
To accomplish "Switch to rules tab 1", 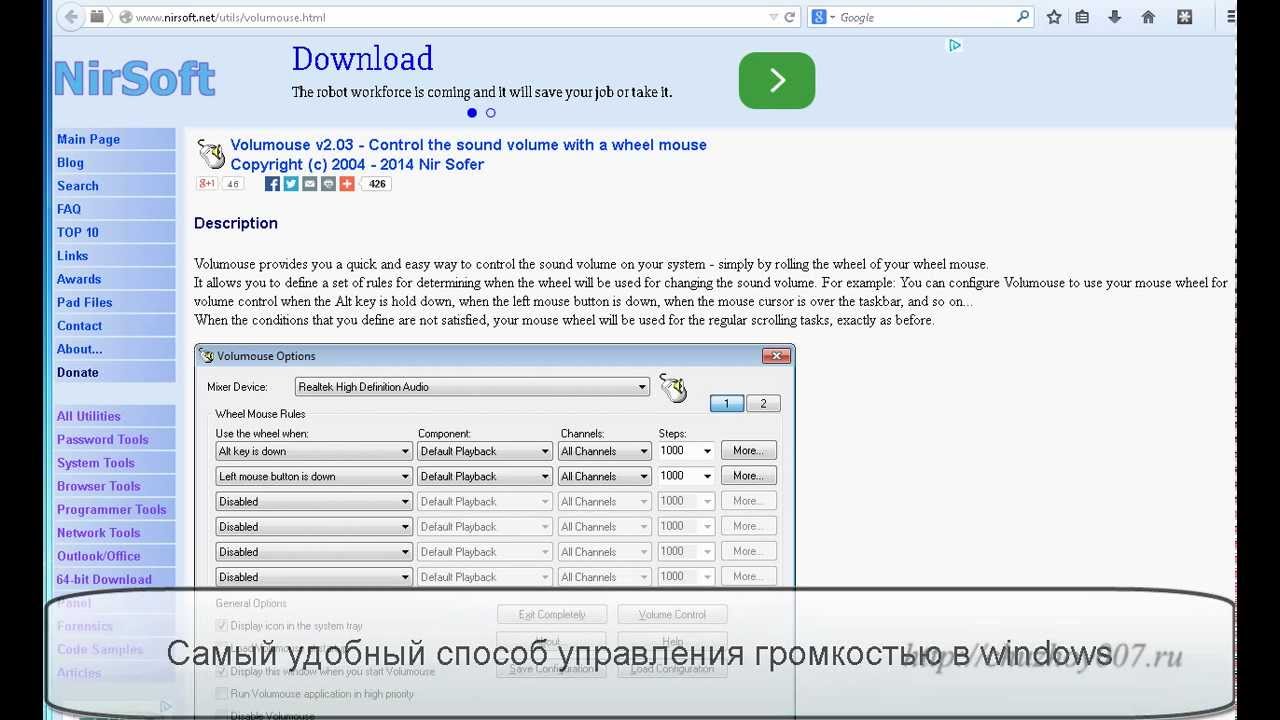I will pyautogui.click(x=727, y=404).
